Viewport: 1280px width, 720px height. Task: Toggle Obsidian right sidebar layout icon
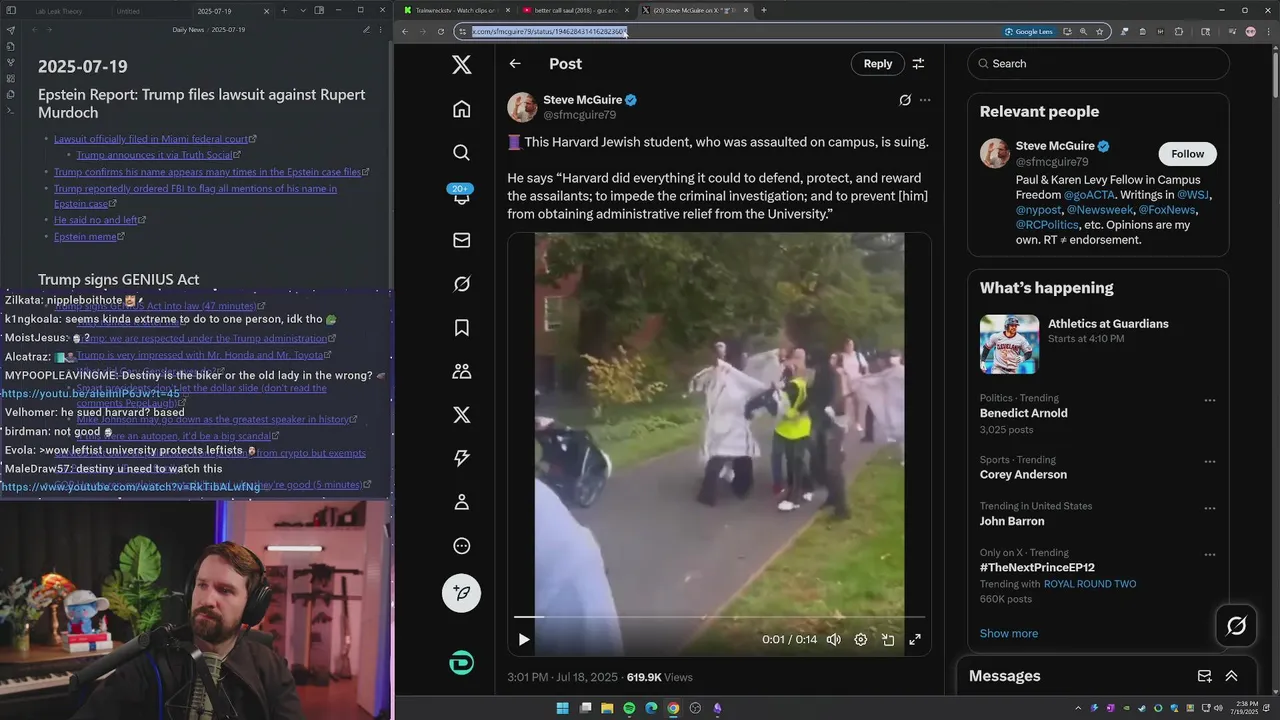coord(319,10)
